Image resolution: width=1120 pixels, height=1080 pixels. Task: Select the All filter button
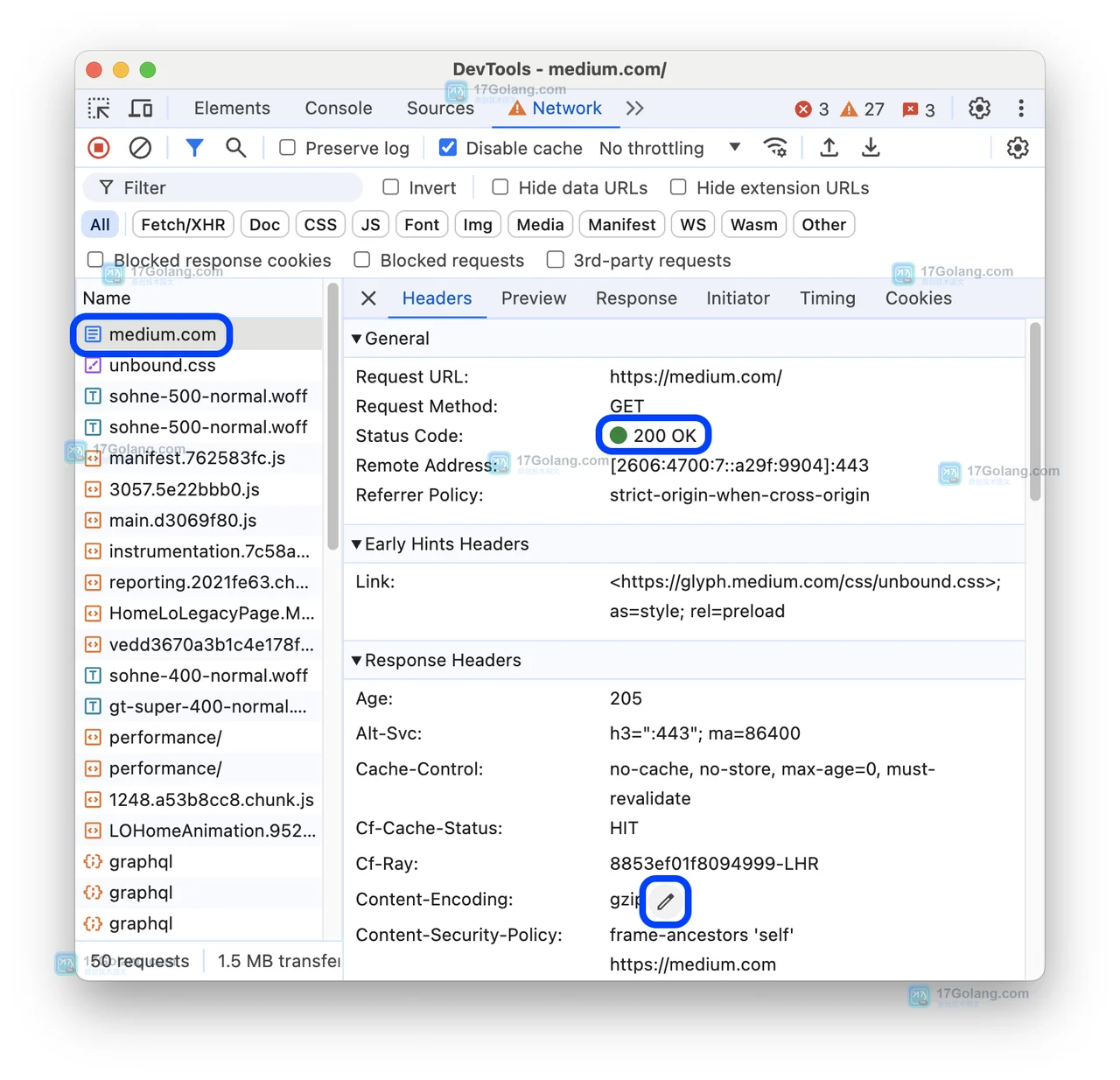click(x=100, y=225)
